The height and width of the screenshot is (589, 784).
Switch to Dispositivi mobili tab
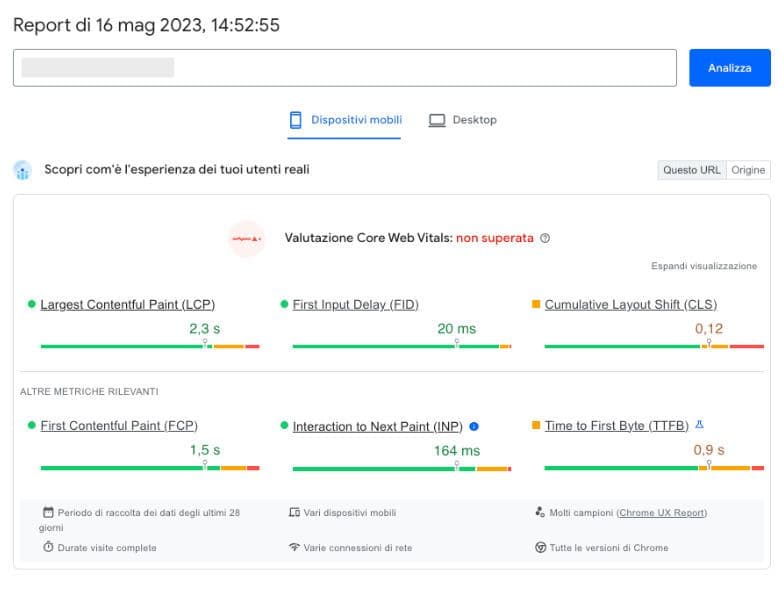[x=345, y=120]
